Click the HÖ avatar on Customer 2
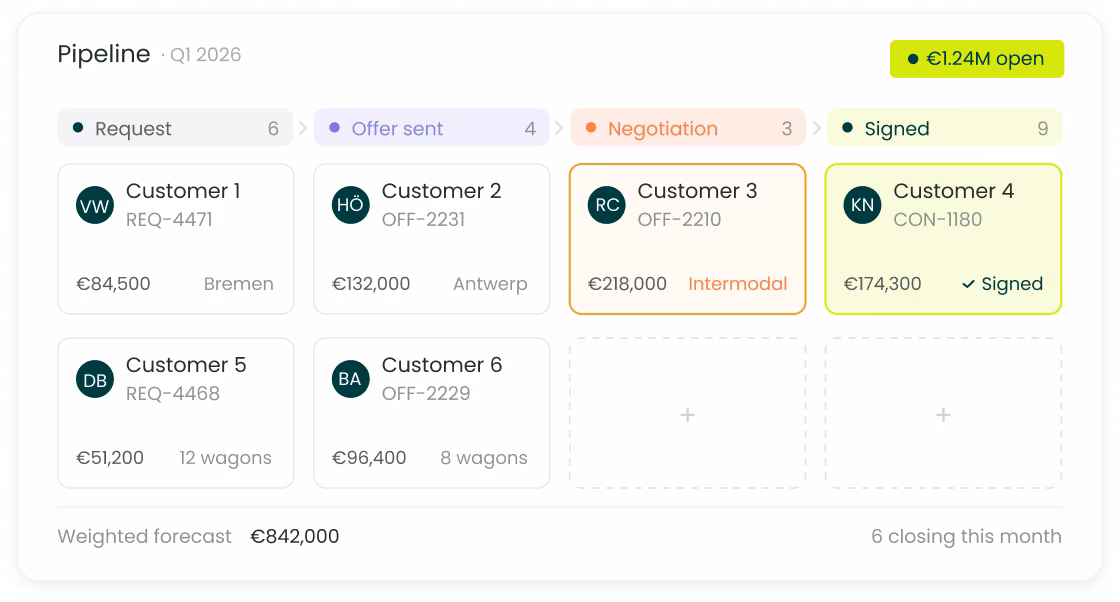 (x=351, y=205)
